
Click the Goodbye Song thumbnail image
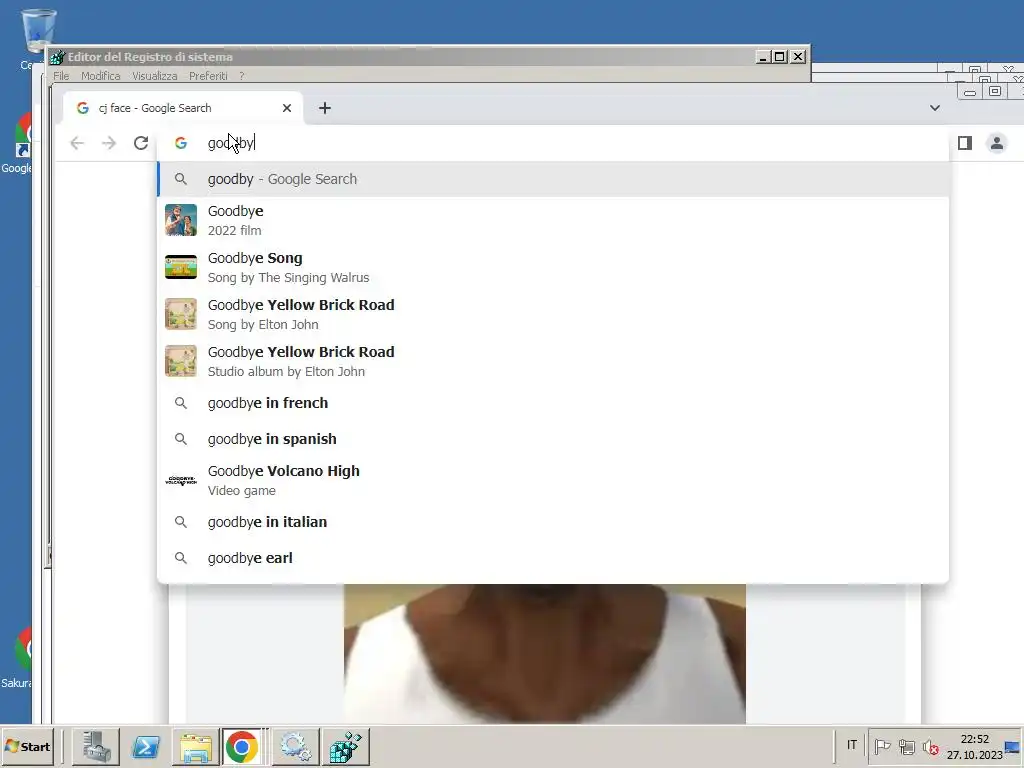click(x=181, y=267)
